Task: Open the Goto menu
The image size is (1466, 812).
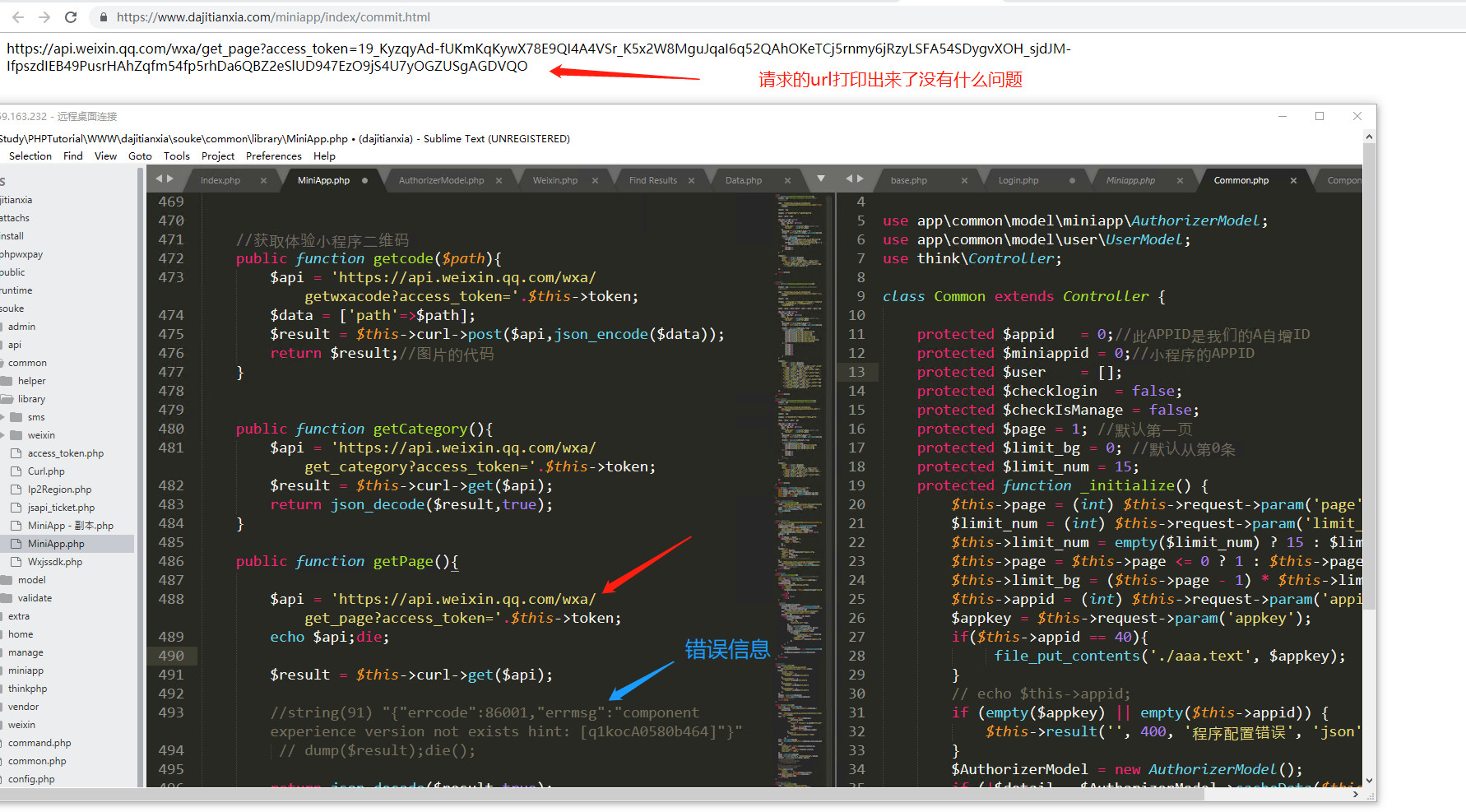Action: (140, 156)
